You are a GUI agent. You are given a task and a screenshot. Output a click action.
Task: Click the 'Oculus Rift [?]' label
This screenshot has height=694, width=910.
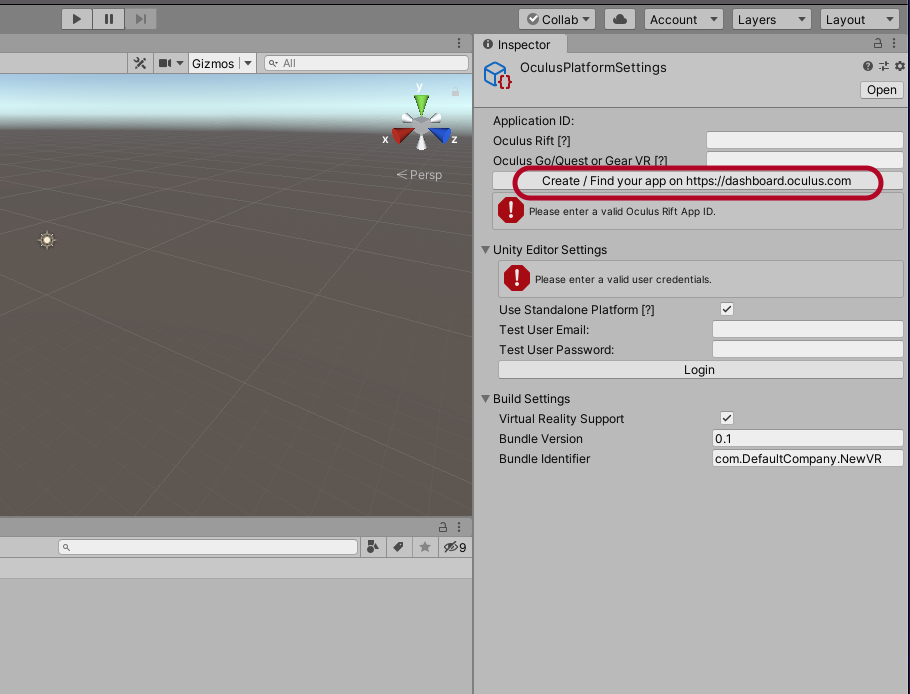pyautogui.click(x=532, y=140)
